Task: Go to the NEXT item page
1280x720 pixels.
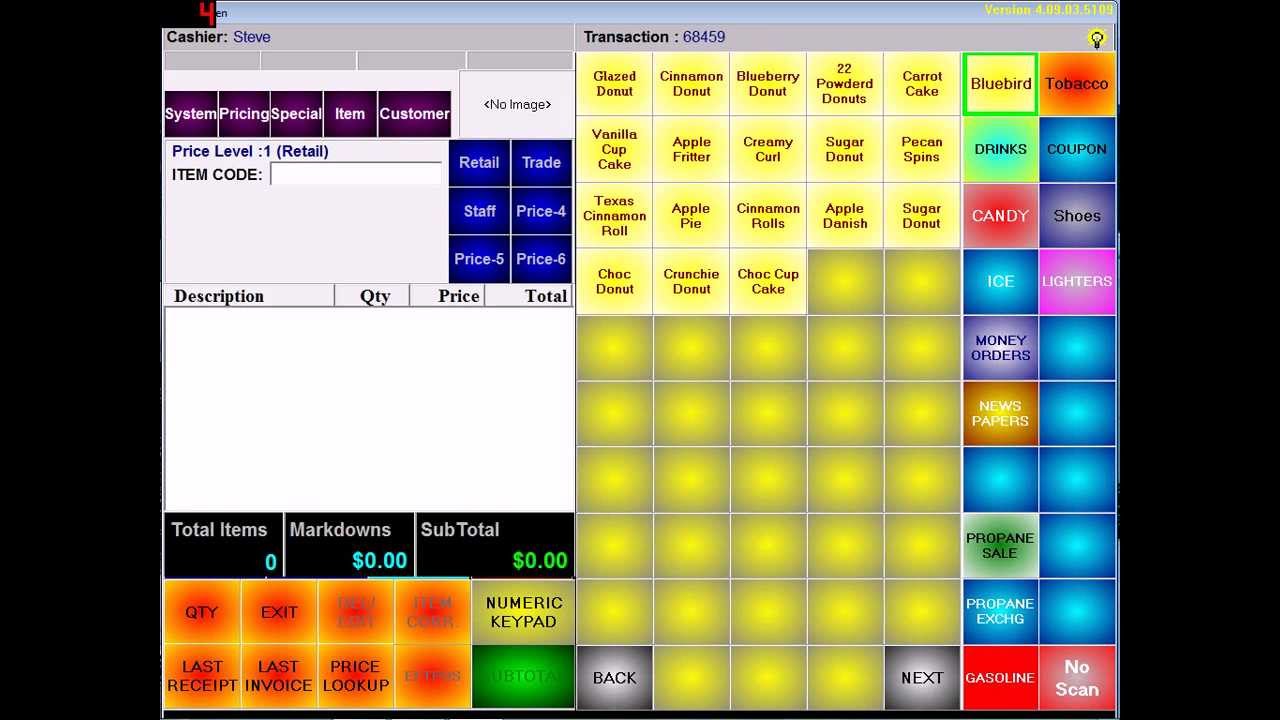Action: point(922,677)
